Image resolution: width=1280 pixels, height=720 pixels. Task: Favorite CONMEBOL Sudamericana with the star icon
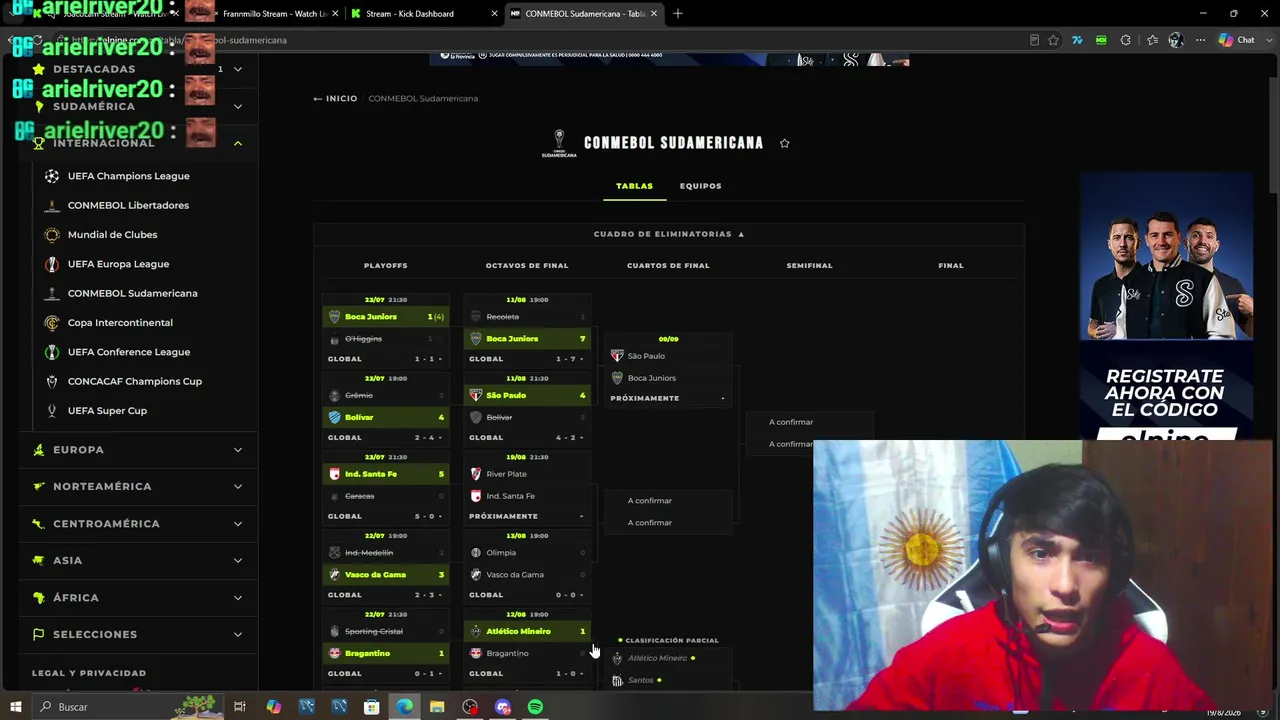coord(785,143)
